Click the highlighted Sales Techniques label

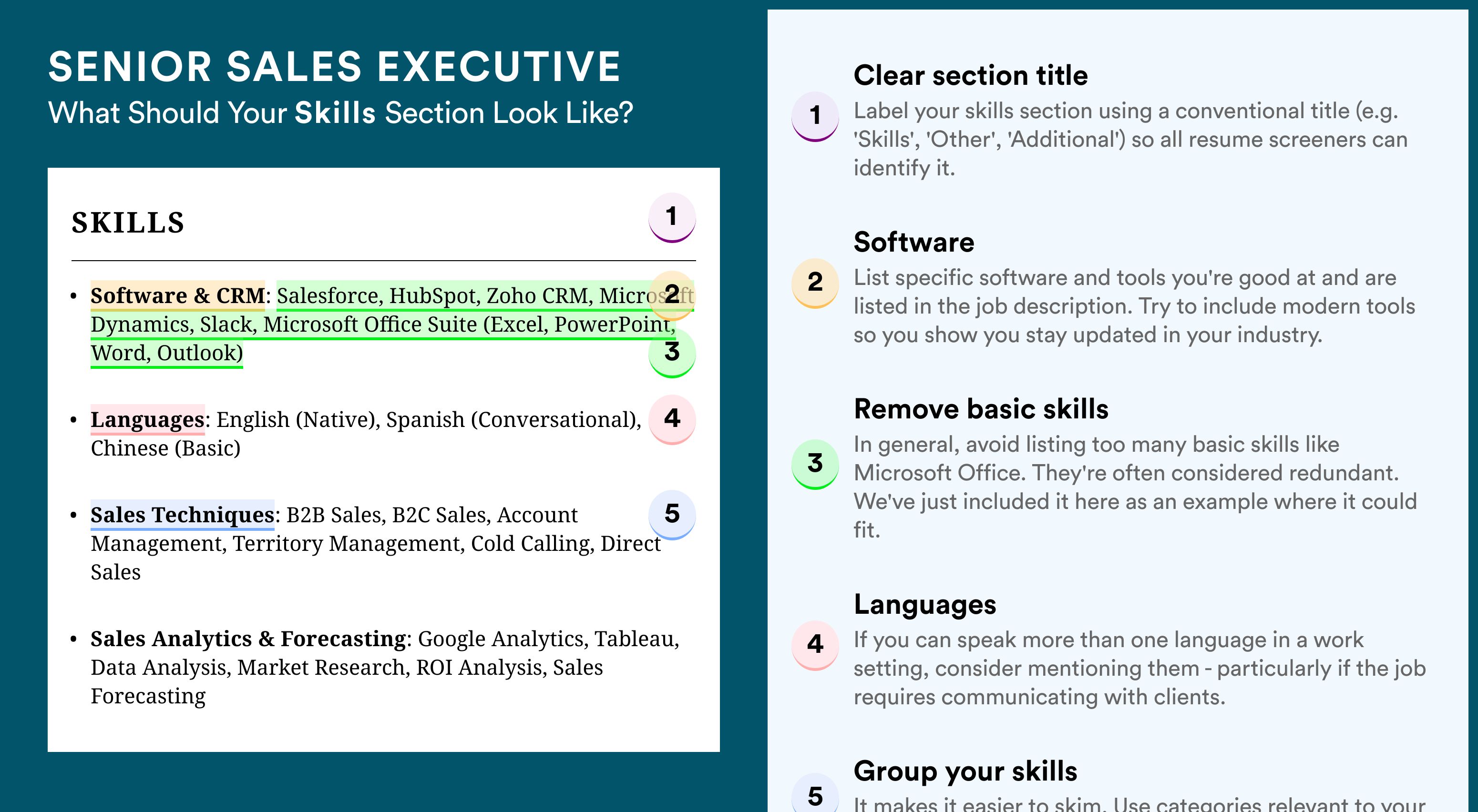point(182,515)
